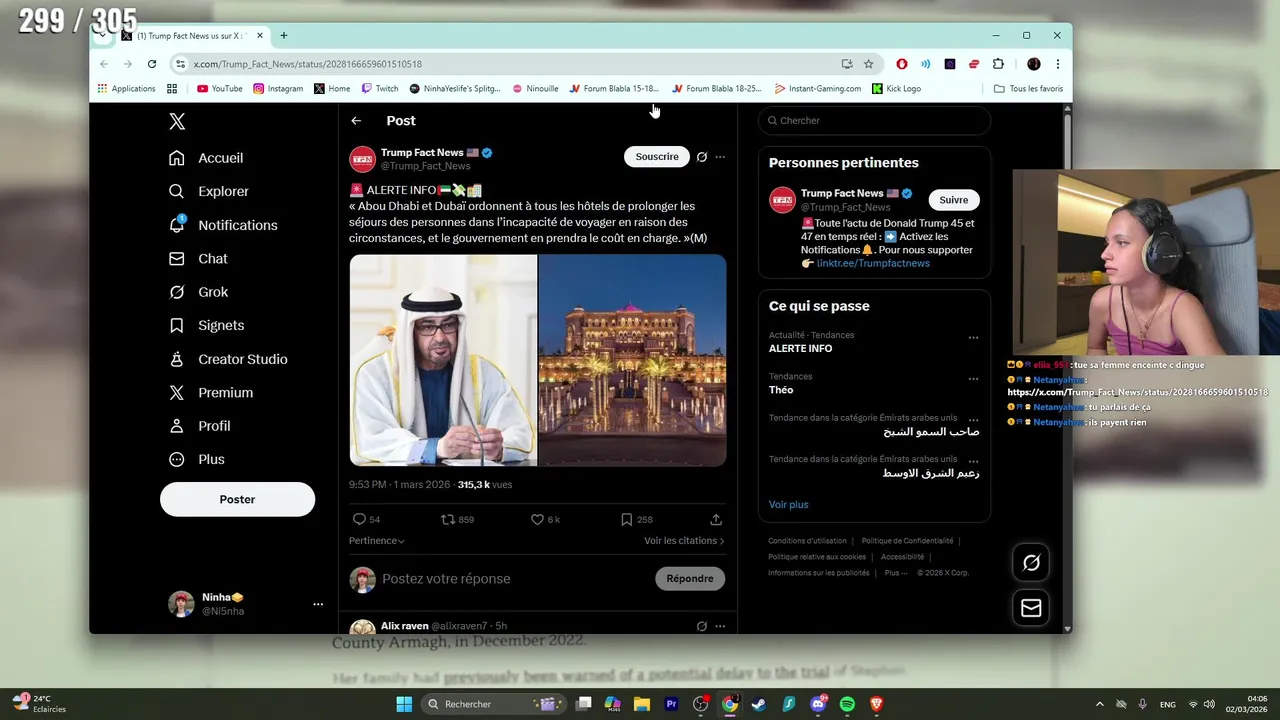1280x720 pixels.
Task: Open Voir les citations link
Action: tap(684, 541)
